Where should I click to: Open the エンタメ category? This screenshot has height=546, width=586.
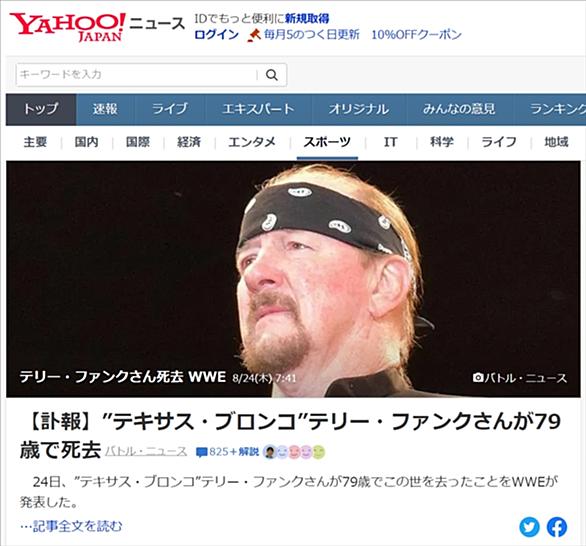coord(252,142)
